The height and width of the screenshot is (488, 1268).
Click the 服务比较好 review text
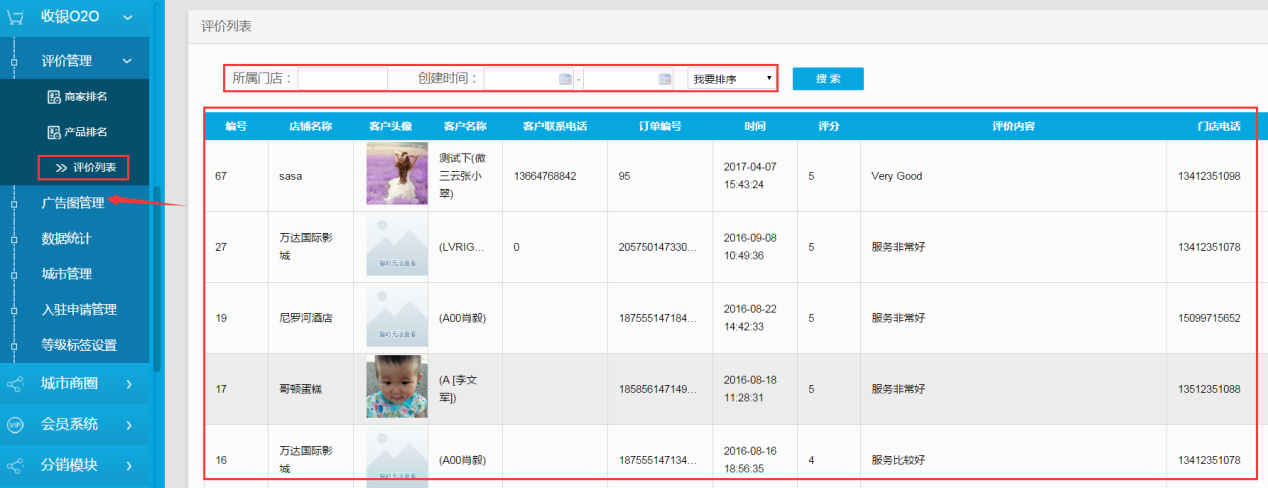898,460
